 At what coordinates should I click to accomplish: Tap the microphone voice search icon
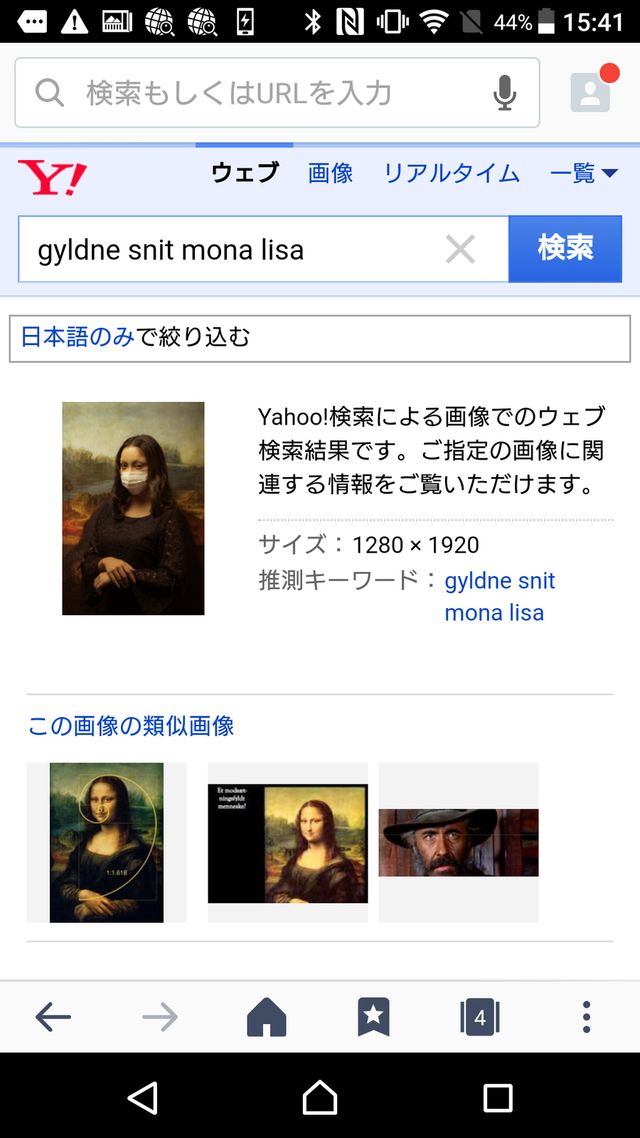tap(505, 93)
